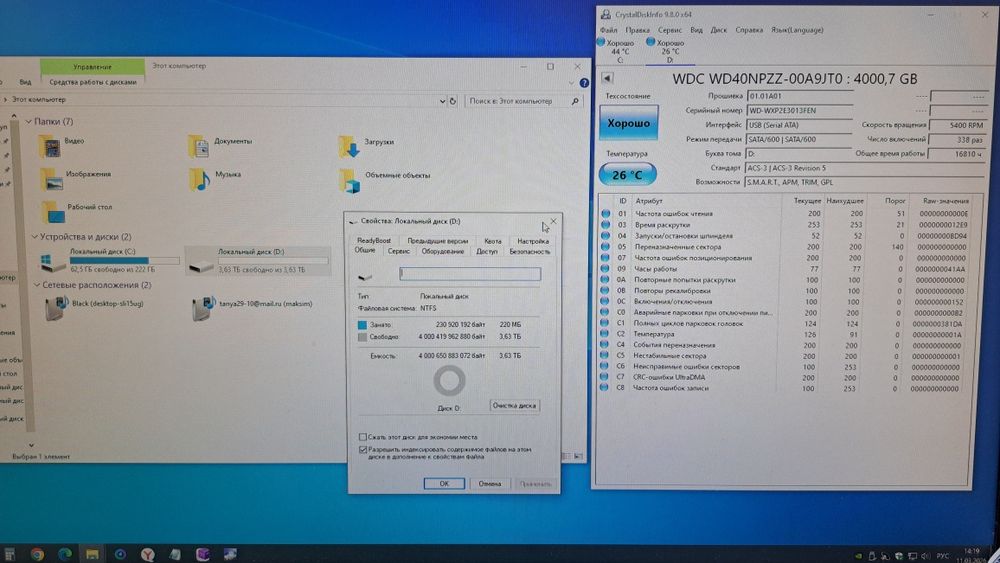Switch to Квота tab
Viewport: 1000px width, 563px height.
[x=492, y=241]
